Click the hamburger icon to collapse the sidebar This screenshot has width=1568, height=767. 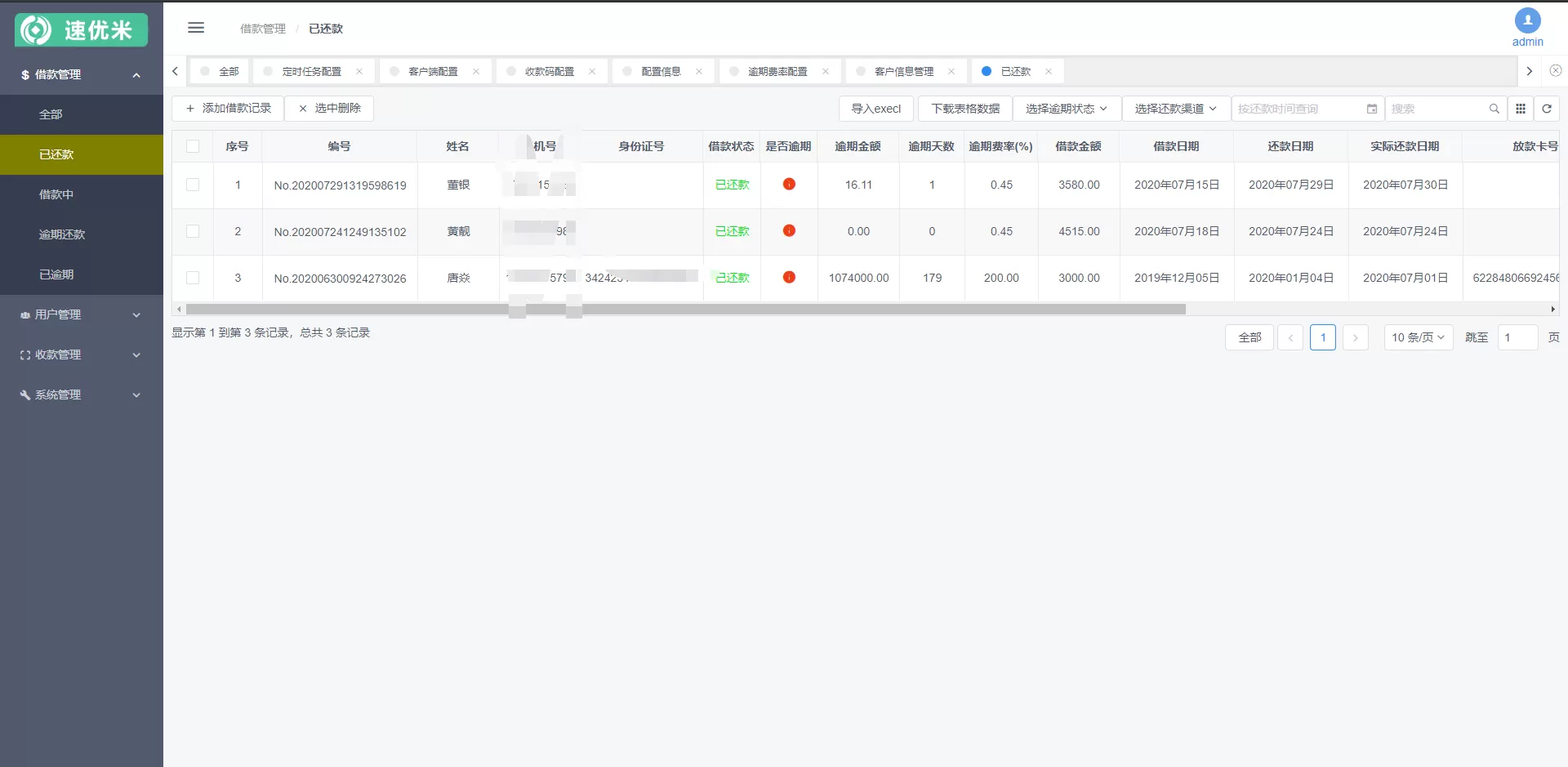(x=196, y=27)
